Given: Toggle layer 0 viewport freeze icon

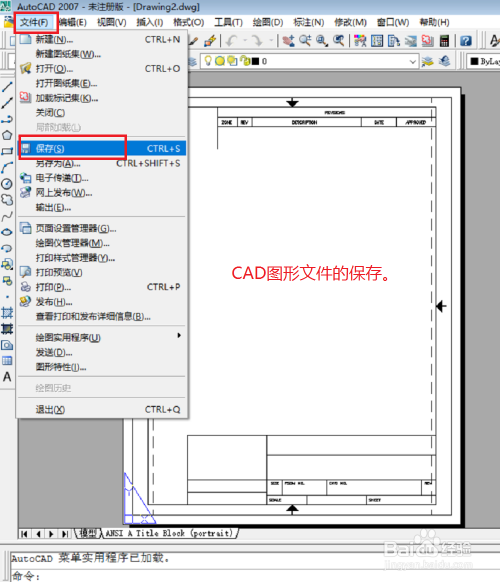Looking at the screenshot, I should pyautogui.click(x=232, y=61).
